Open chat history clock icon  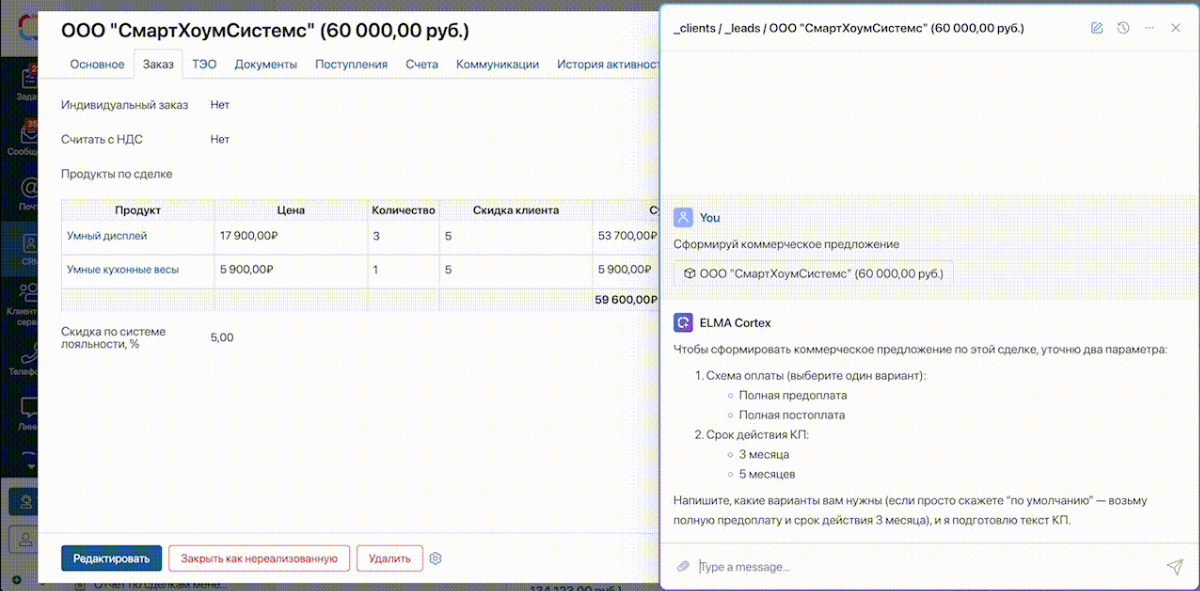click(1123, 28)
